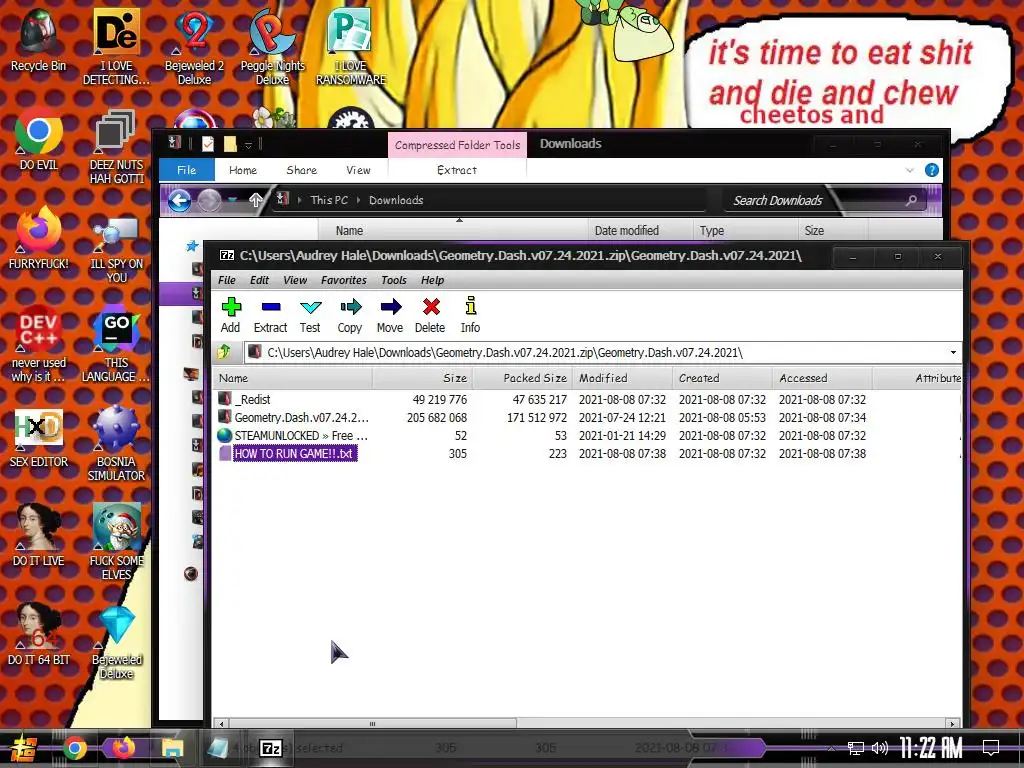Image resolution: width=1024 pixels, height=768 pixels.
Task: Click the Chrome icon on the taskbar
Action: pyautogui.click(x=74, y=748)
